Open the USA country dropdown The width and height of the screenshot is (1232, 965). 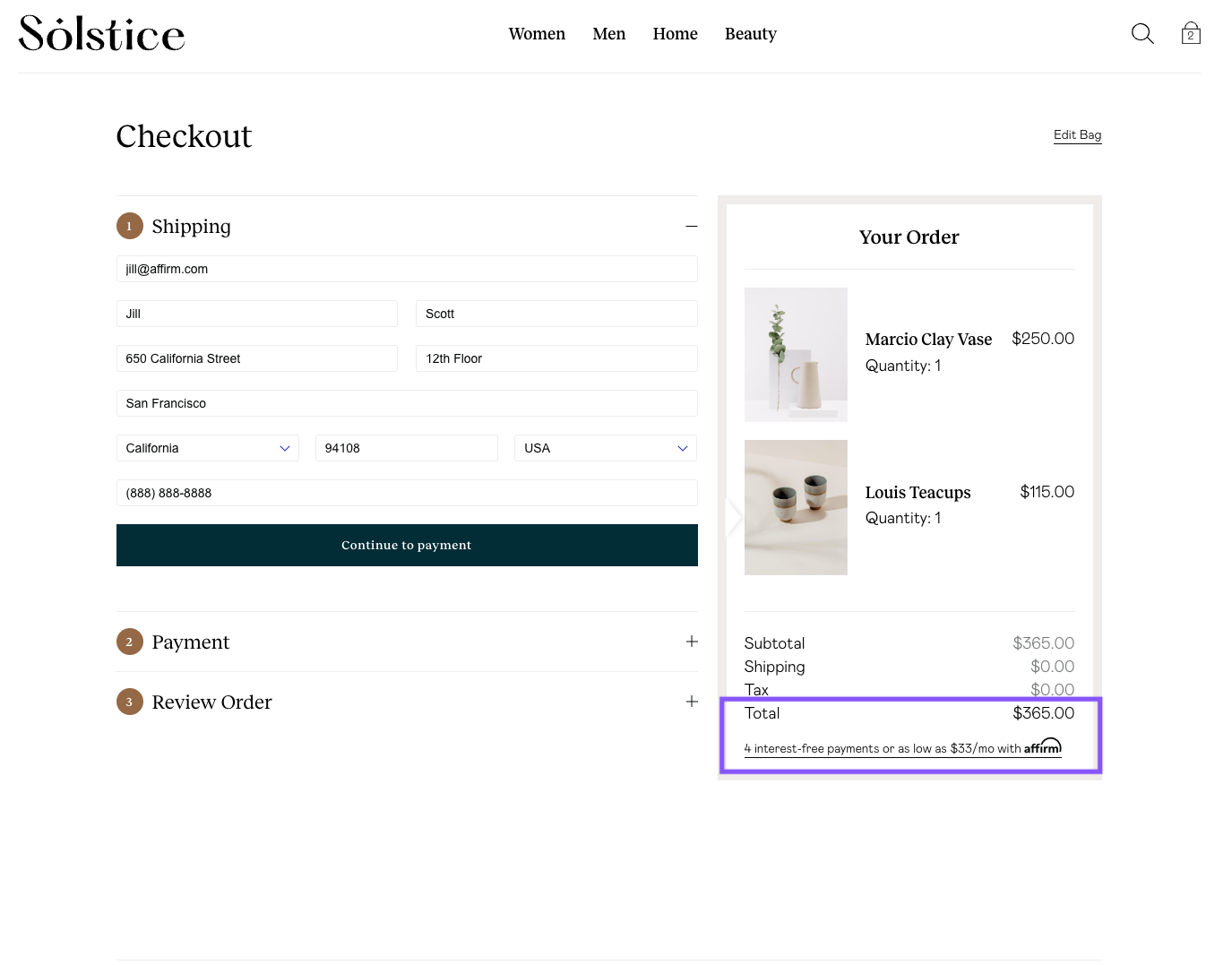coord(606,448)
